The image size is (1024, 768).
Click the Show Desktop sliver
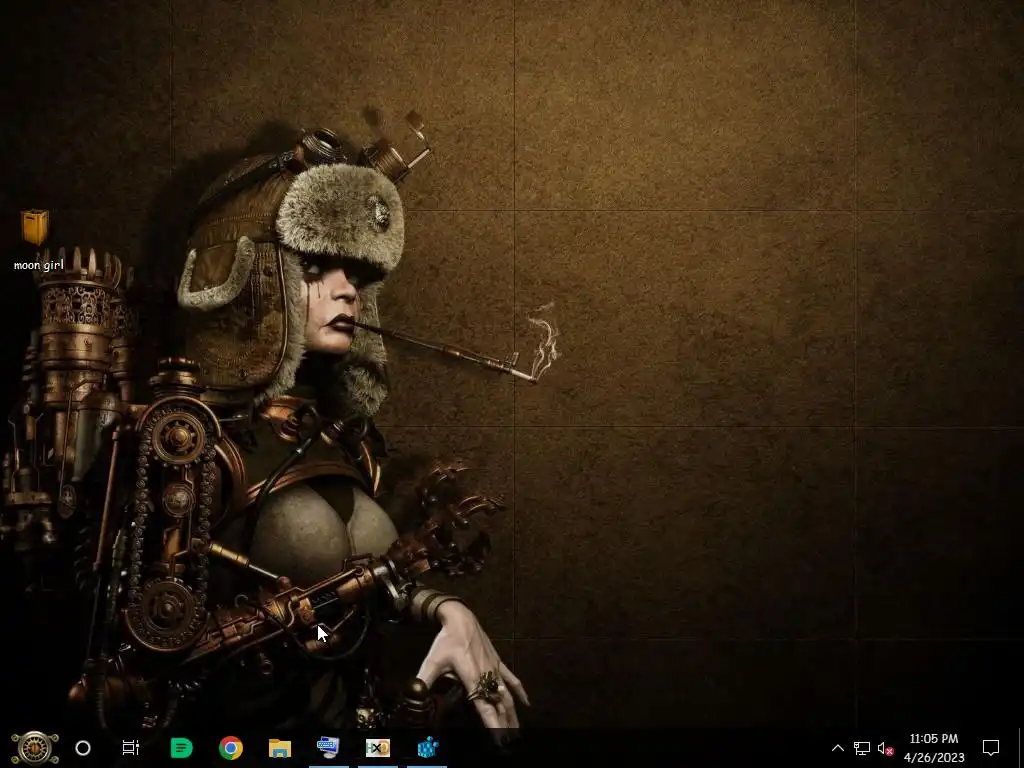pos(1021,748)
